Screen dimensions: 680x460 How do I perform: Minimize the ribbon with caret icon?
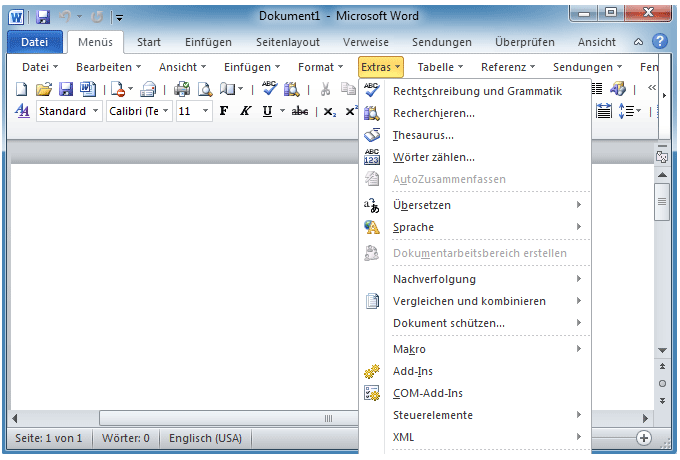638,42
